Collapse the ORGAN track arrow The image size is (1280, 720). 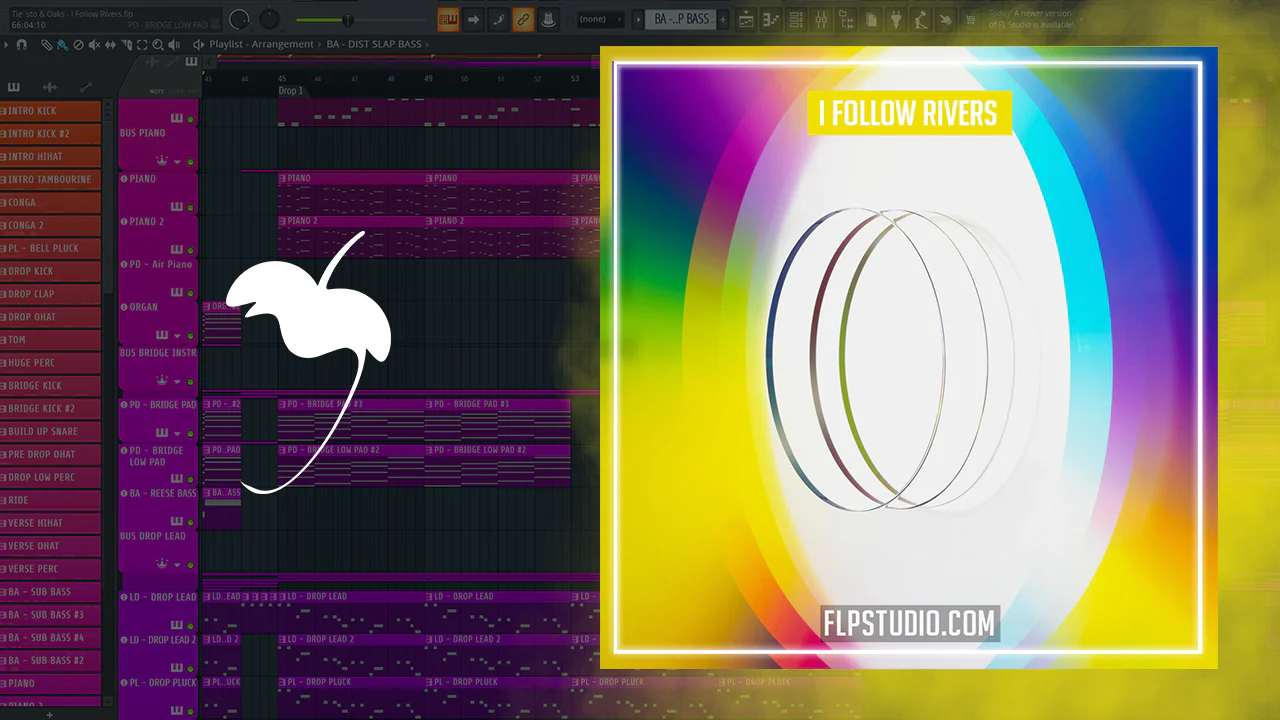[178, 336]
